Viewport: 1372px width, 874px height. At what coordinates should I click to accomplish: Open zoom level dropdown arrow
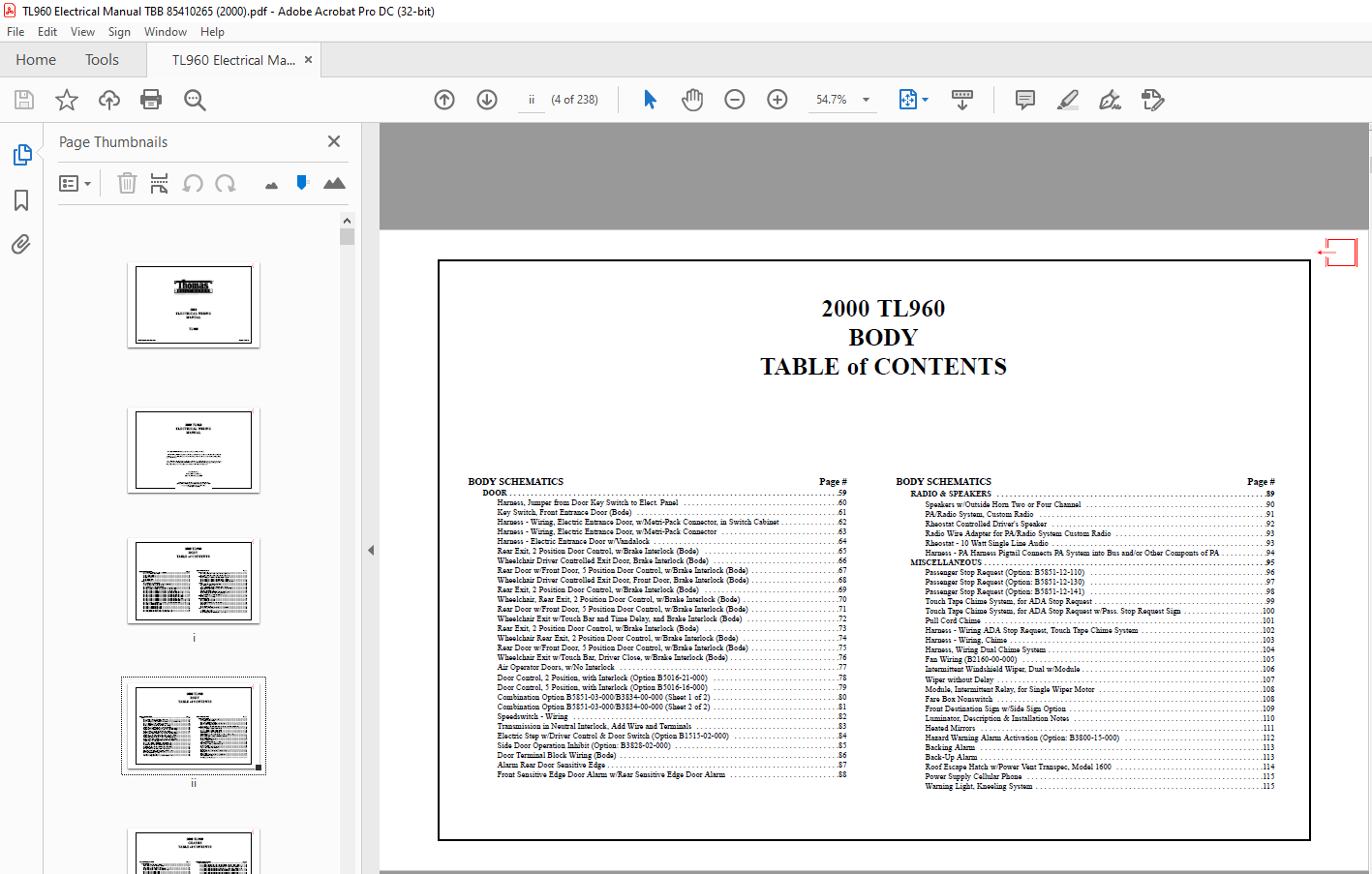866,100
